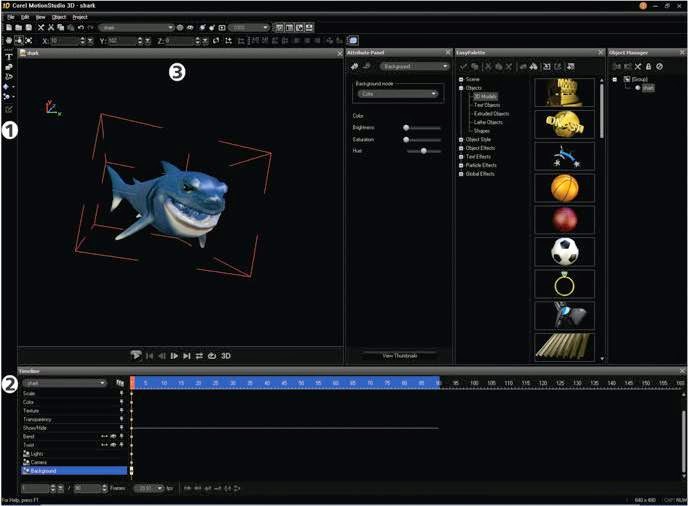Expand the Particle Effects tree node
690x506 pixels.
pyautogui.click(x=461, y=165)
